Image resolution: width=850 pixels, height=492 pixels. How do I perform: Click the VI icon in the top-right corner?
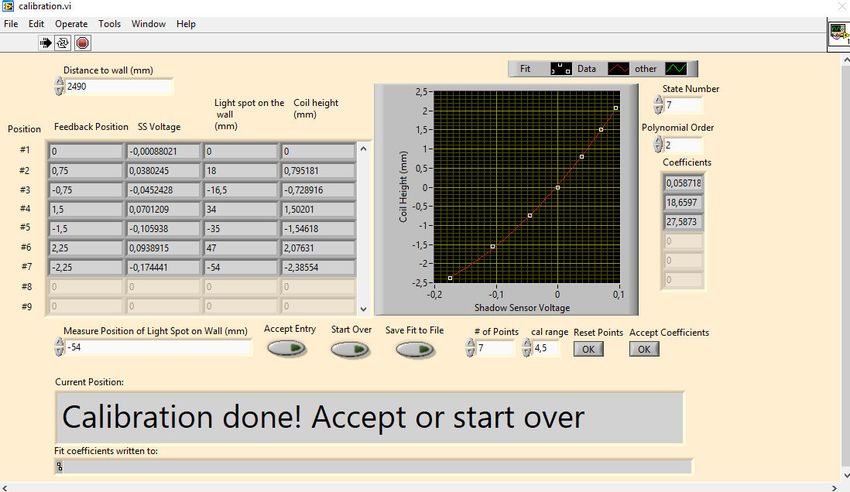[839, 37]
